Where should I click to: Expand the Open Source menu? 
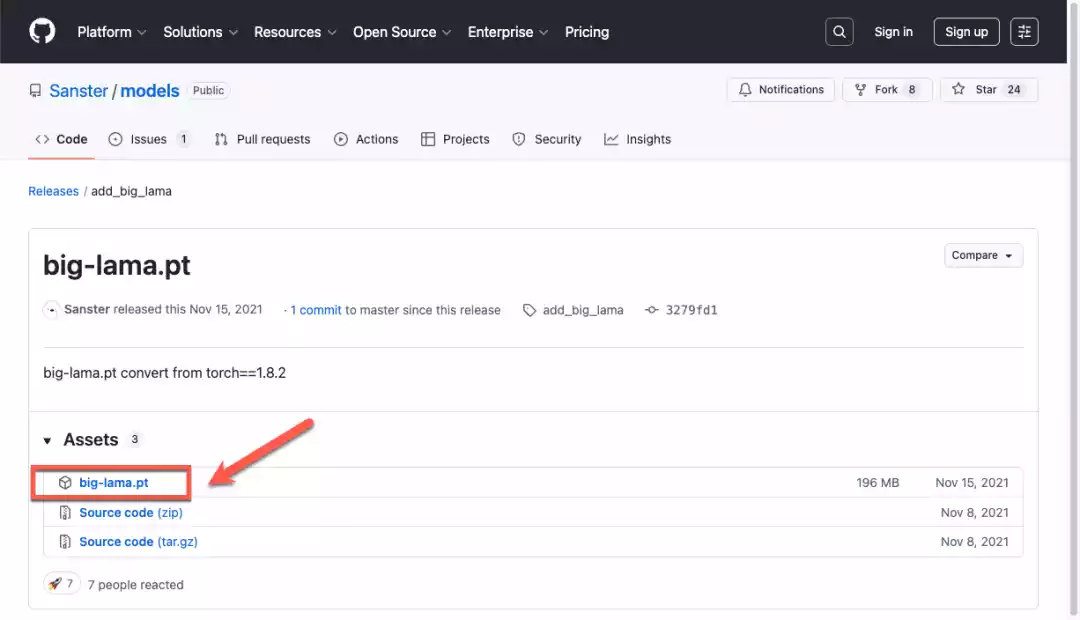(x=402, y=32)
